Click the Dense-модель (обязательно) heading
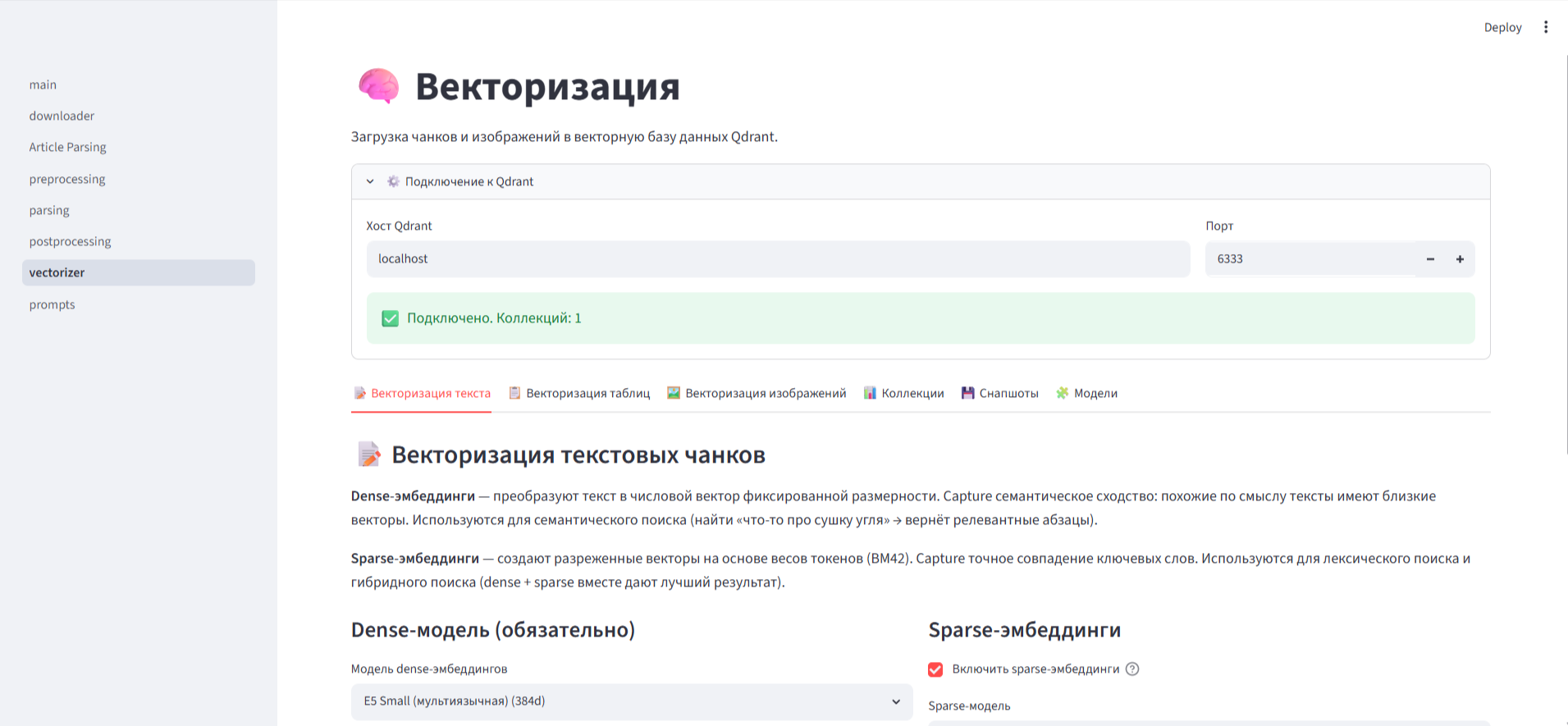This screenshot has width=1568, height=726. click(x=493, y=629)
